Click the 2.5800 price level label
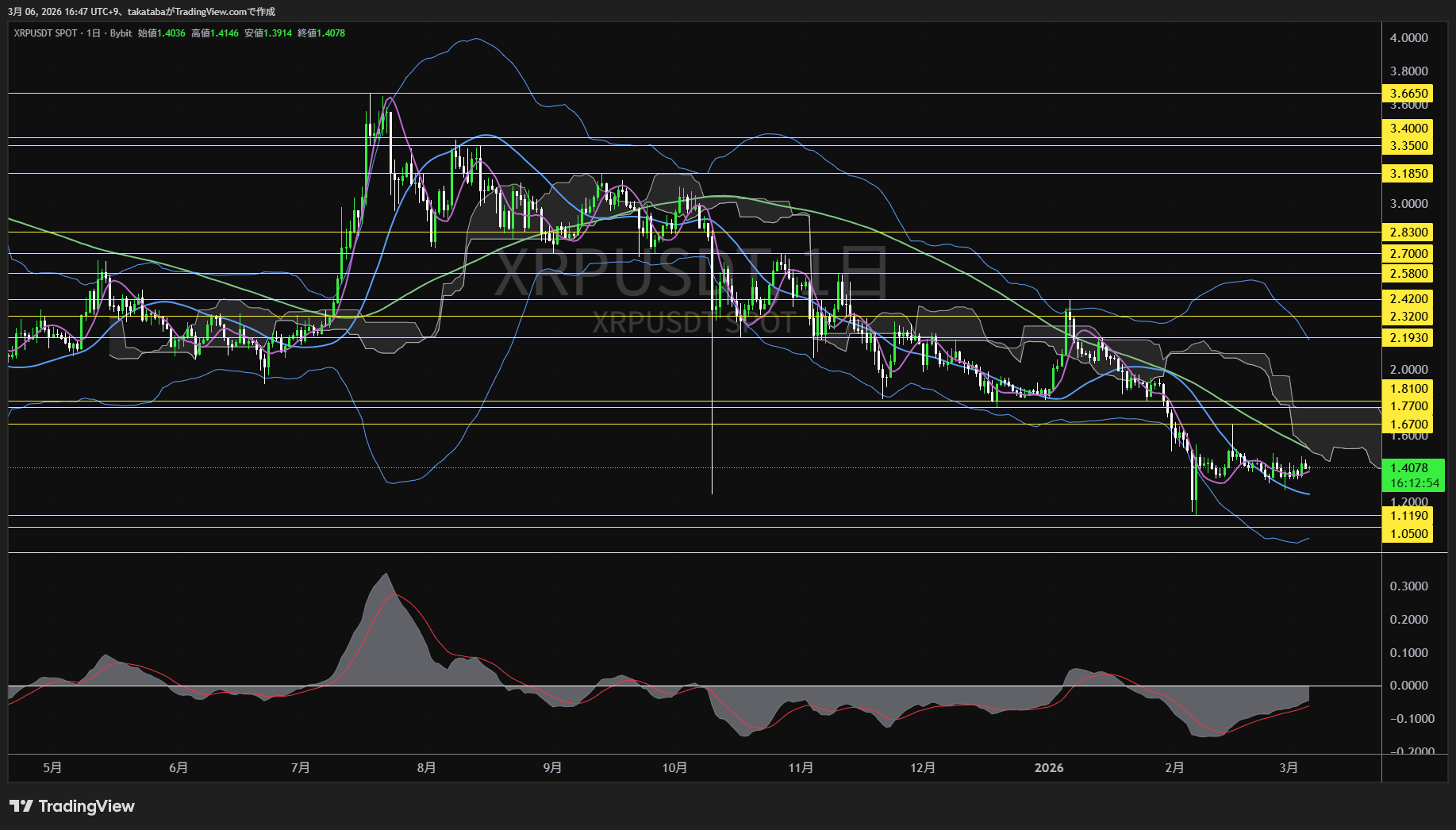 tap(1408, 274)
